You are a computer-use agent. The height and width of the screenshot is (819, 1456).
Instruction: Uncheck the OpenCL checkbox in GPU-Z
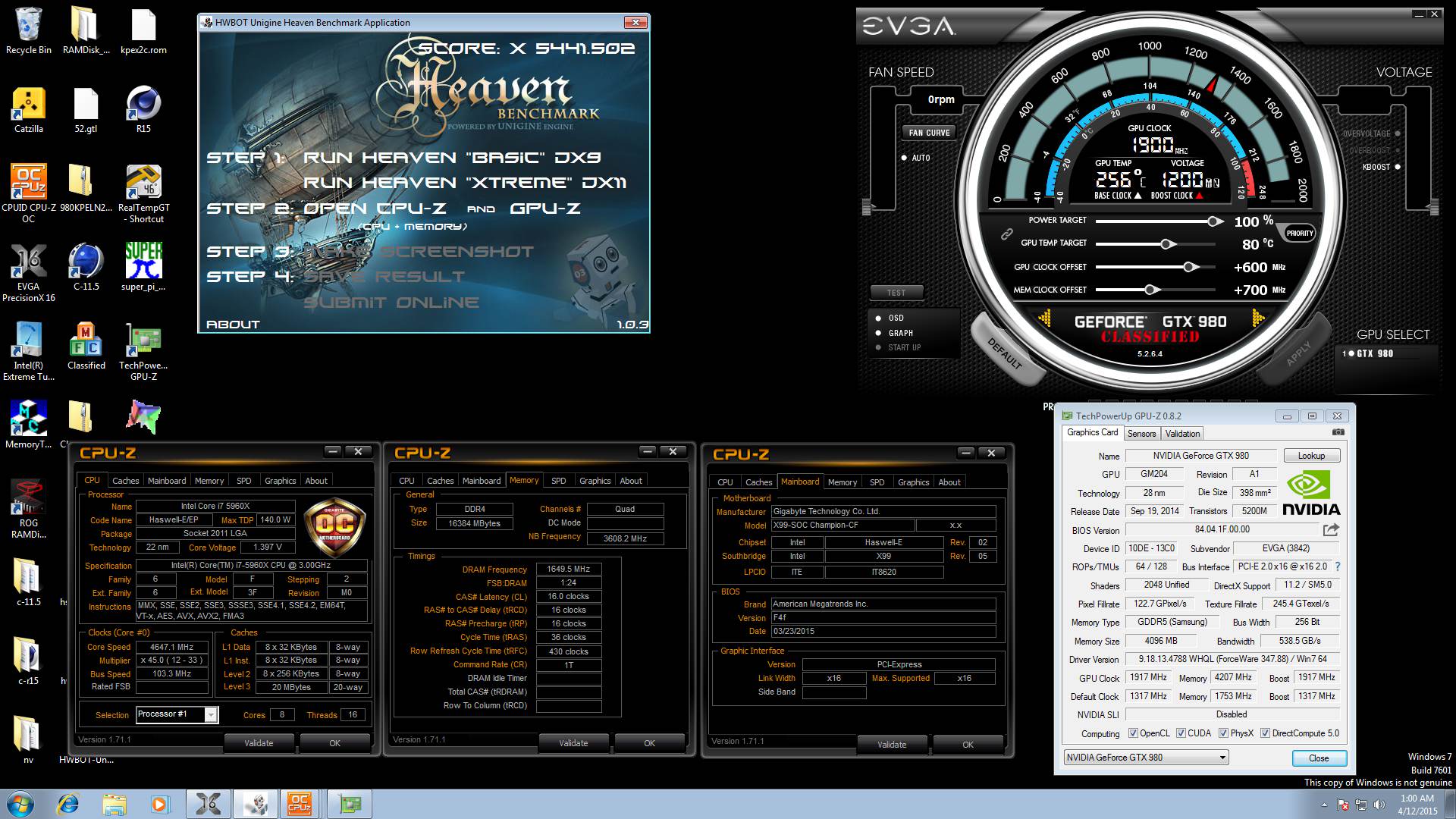click(1133, 733)
